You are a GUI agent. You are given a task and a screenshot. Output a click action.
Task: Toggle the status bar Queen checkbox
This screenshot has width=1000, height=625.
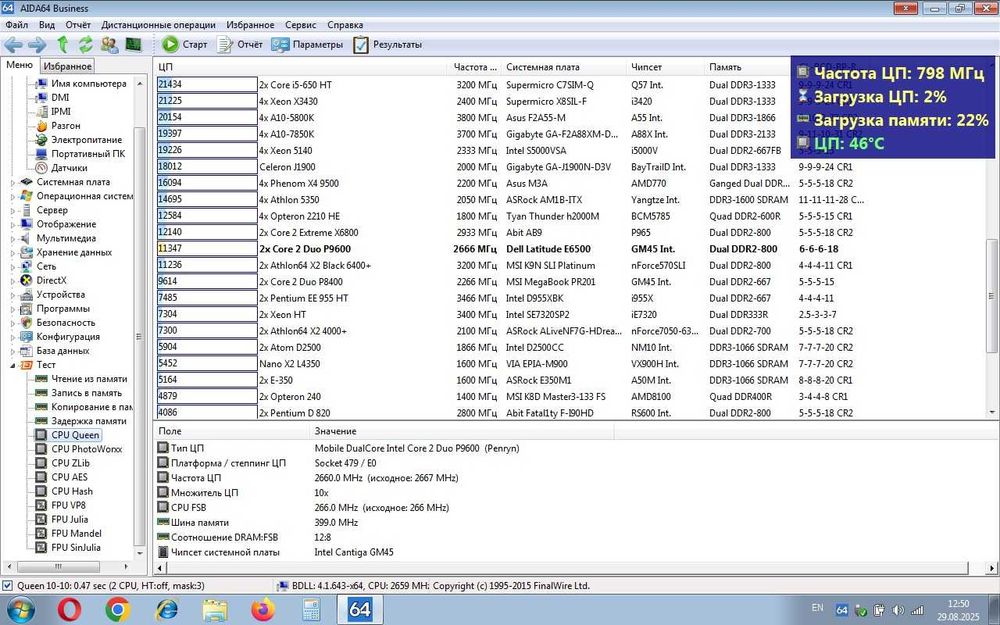(x=7, y=585)
